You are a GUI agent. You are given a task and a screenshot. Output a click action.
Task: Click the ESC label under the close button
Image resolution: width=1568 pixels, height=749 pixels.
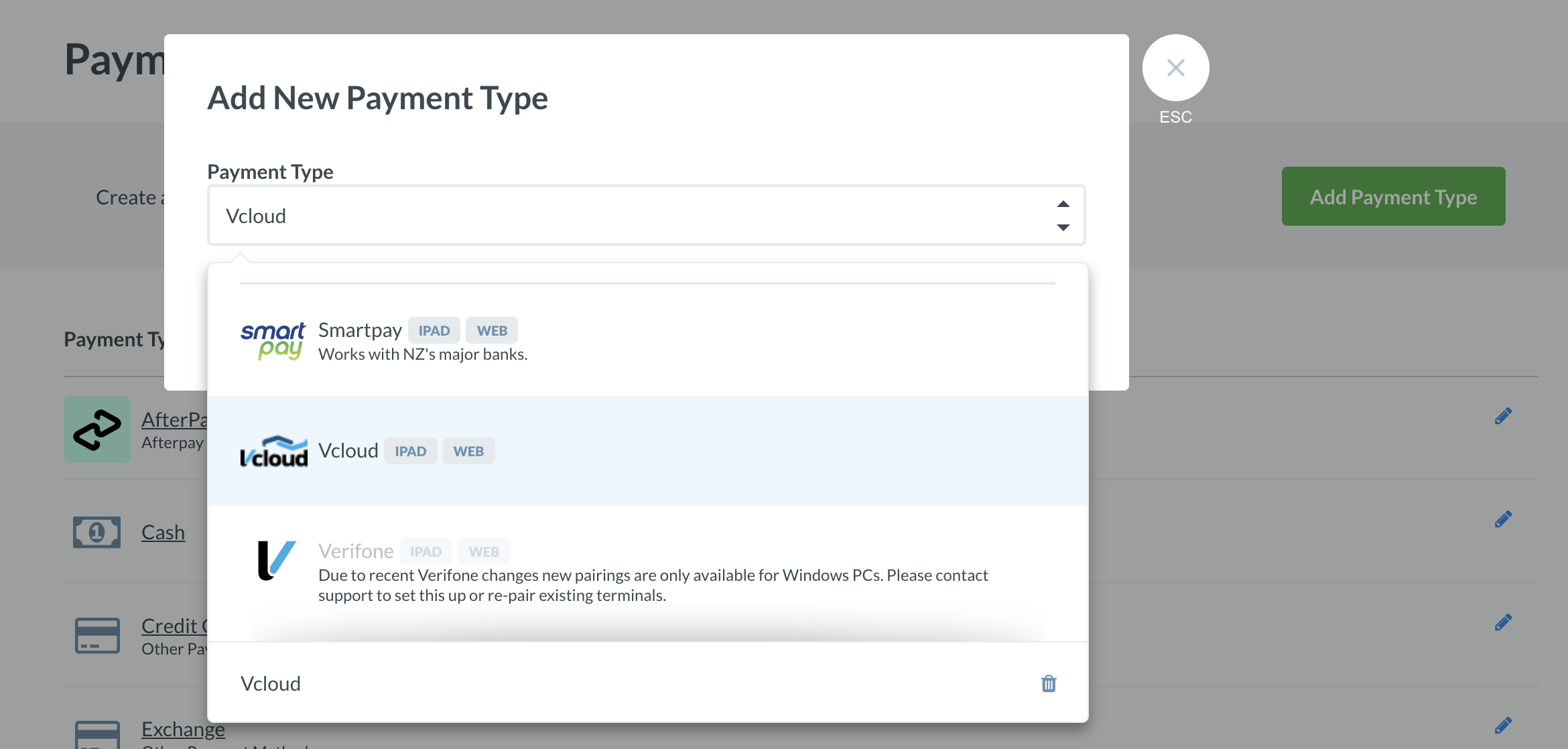point(1175,117)
